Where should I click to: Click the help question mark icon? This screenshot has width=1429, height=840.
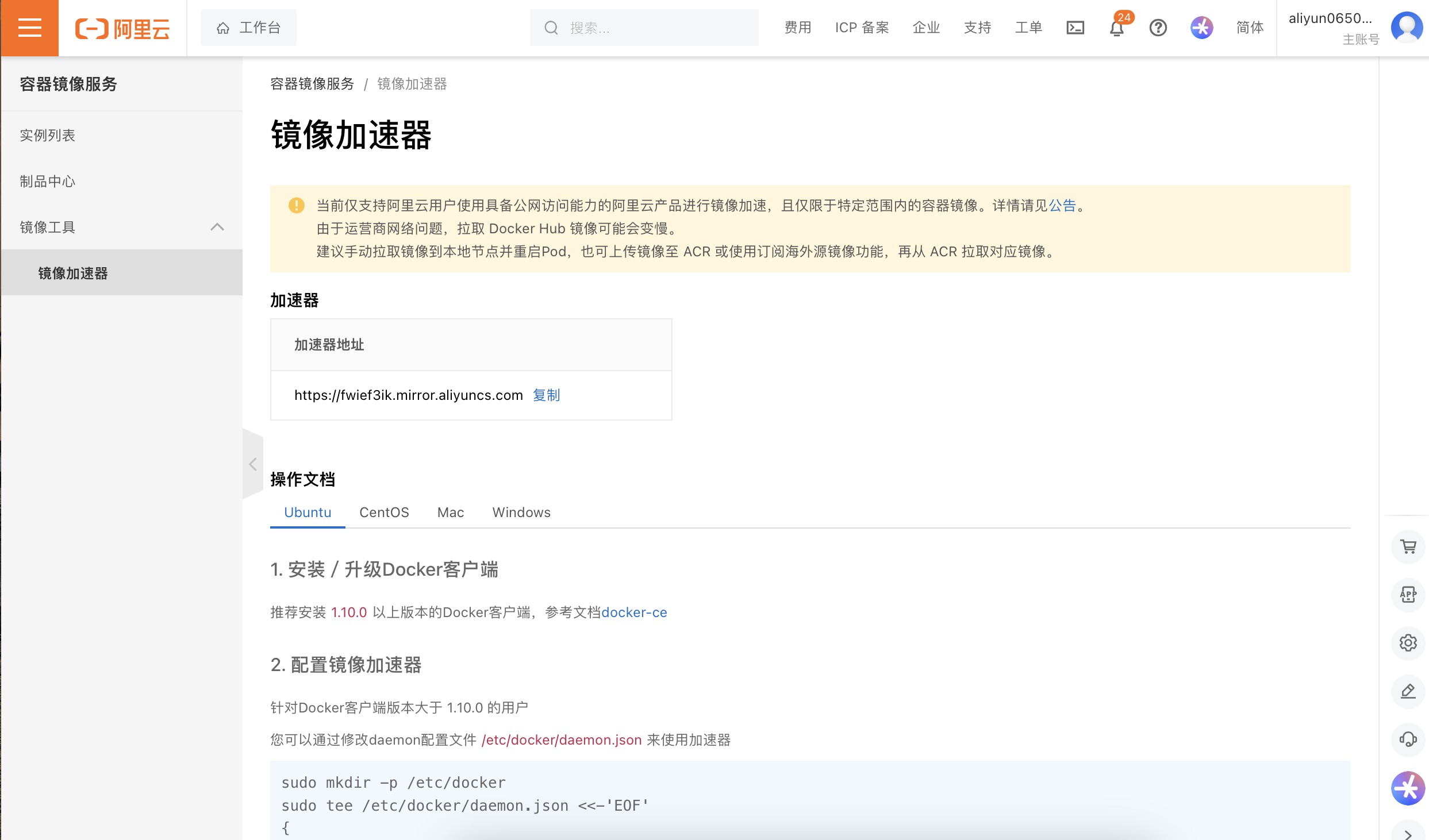[1158, 28]
